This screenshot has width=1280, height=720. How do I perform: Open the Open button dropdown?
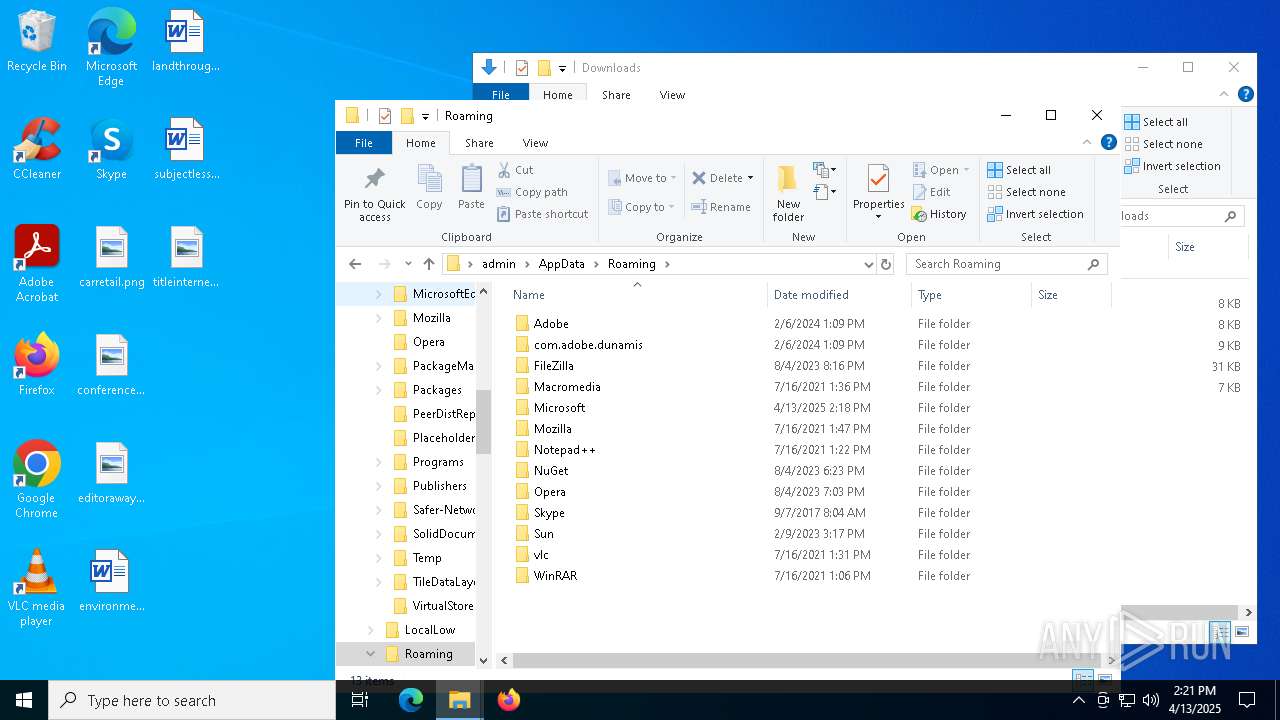click(x=966, y=170)
